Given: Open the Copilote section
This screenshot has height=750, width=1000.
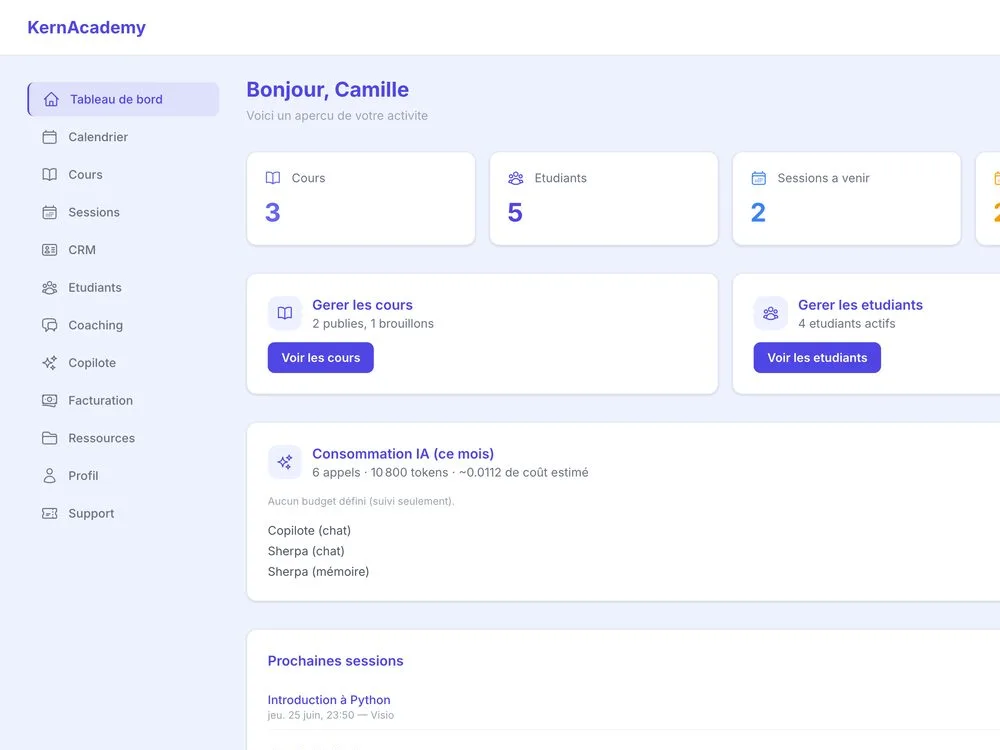Looking at the screenshot, I should (123, 363).
